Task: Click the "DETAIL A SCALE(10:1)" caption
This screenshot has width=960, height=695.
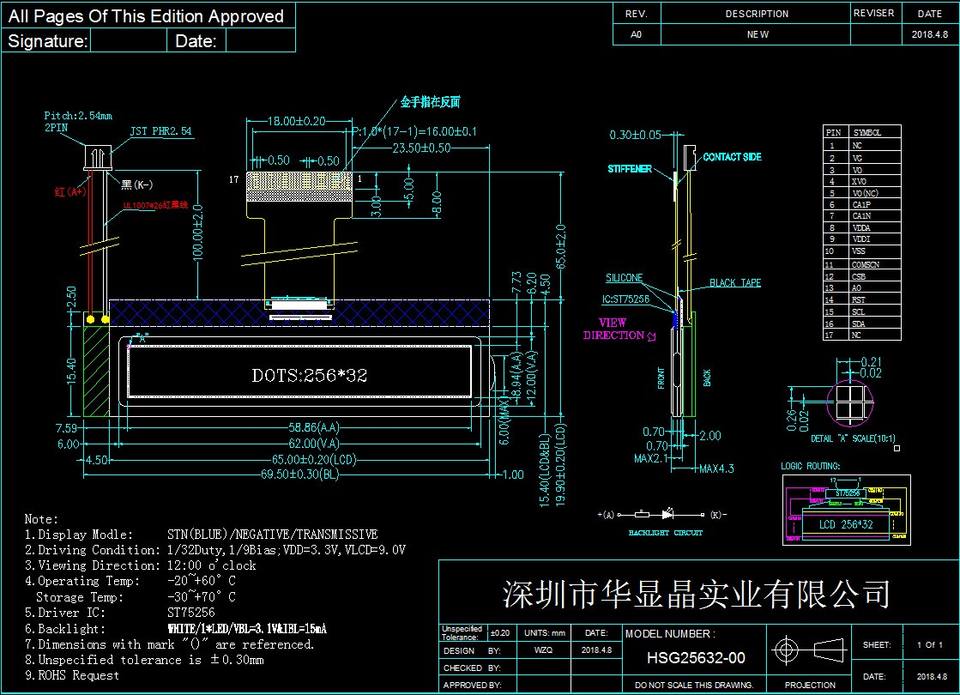Action: (853, 438)
